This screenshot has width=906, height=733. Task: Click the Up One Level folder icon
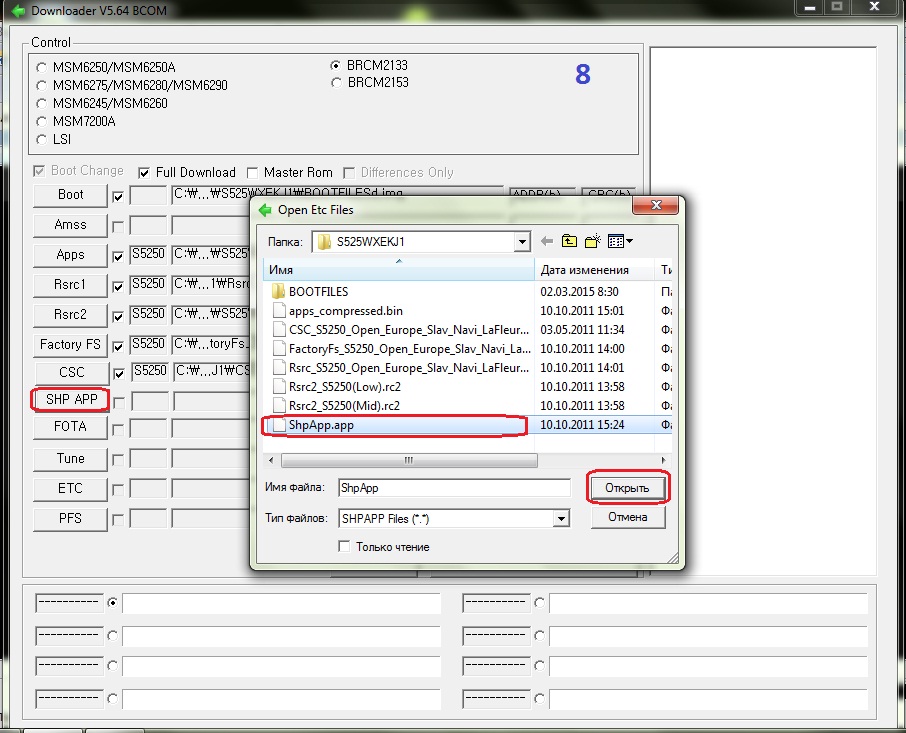(x=569, y=241)
